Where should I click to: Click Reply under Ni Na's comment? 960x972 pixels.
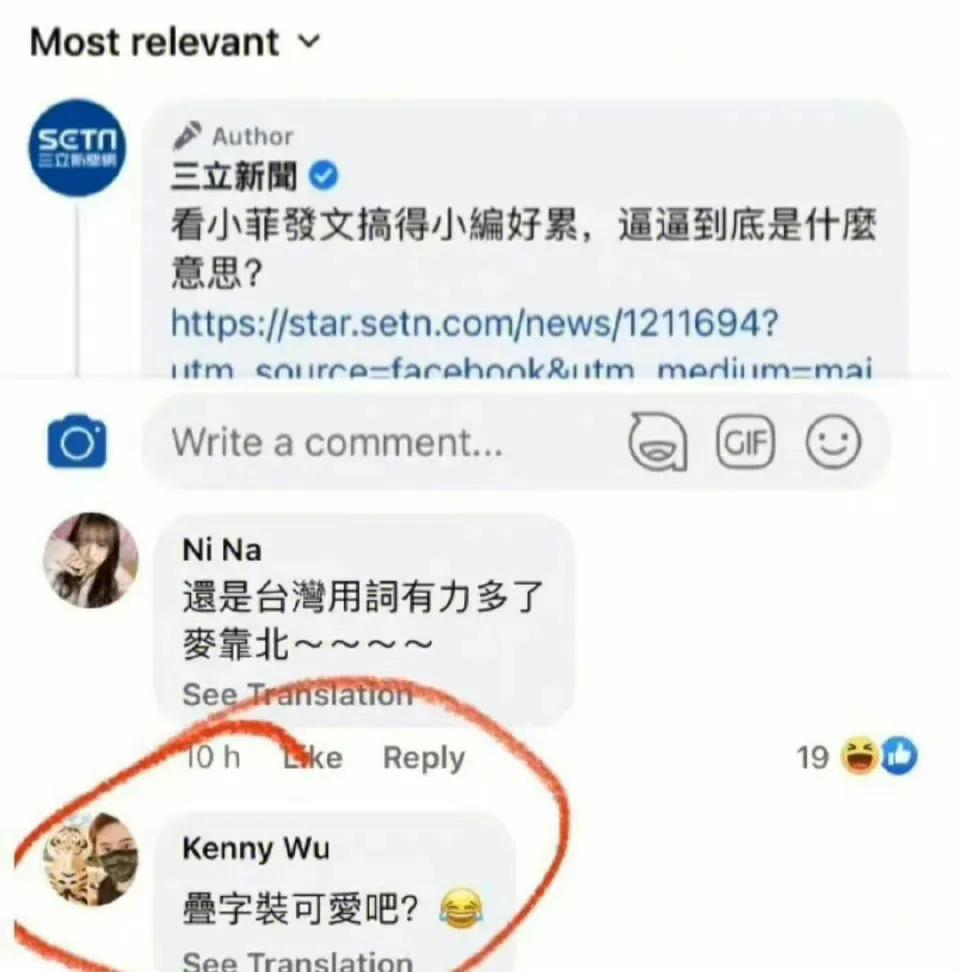click(424, 758)
